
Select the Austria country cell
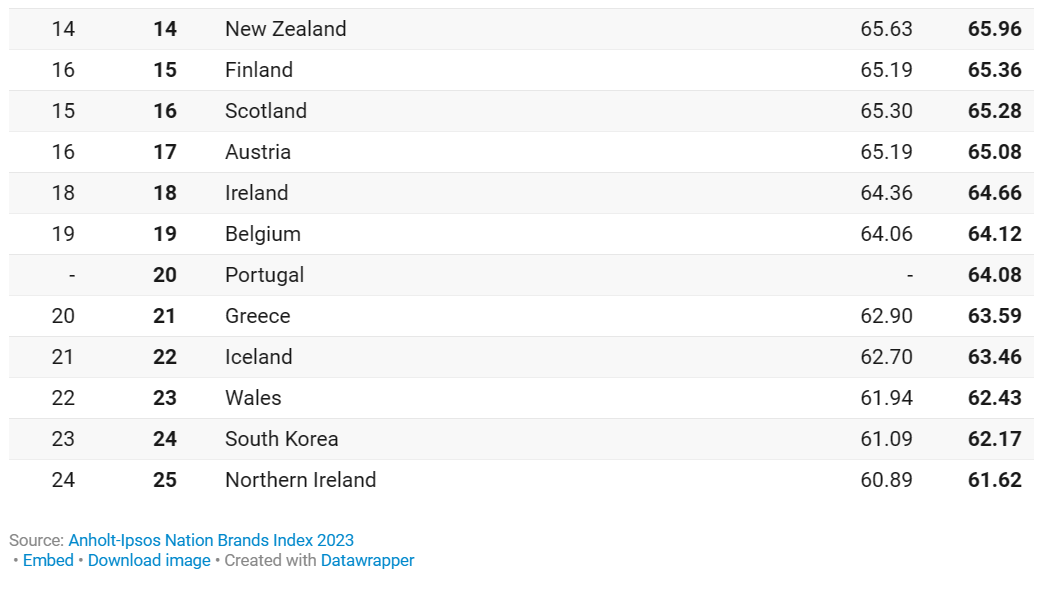(258, 152)
